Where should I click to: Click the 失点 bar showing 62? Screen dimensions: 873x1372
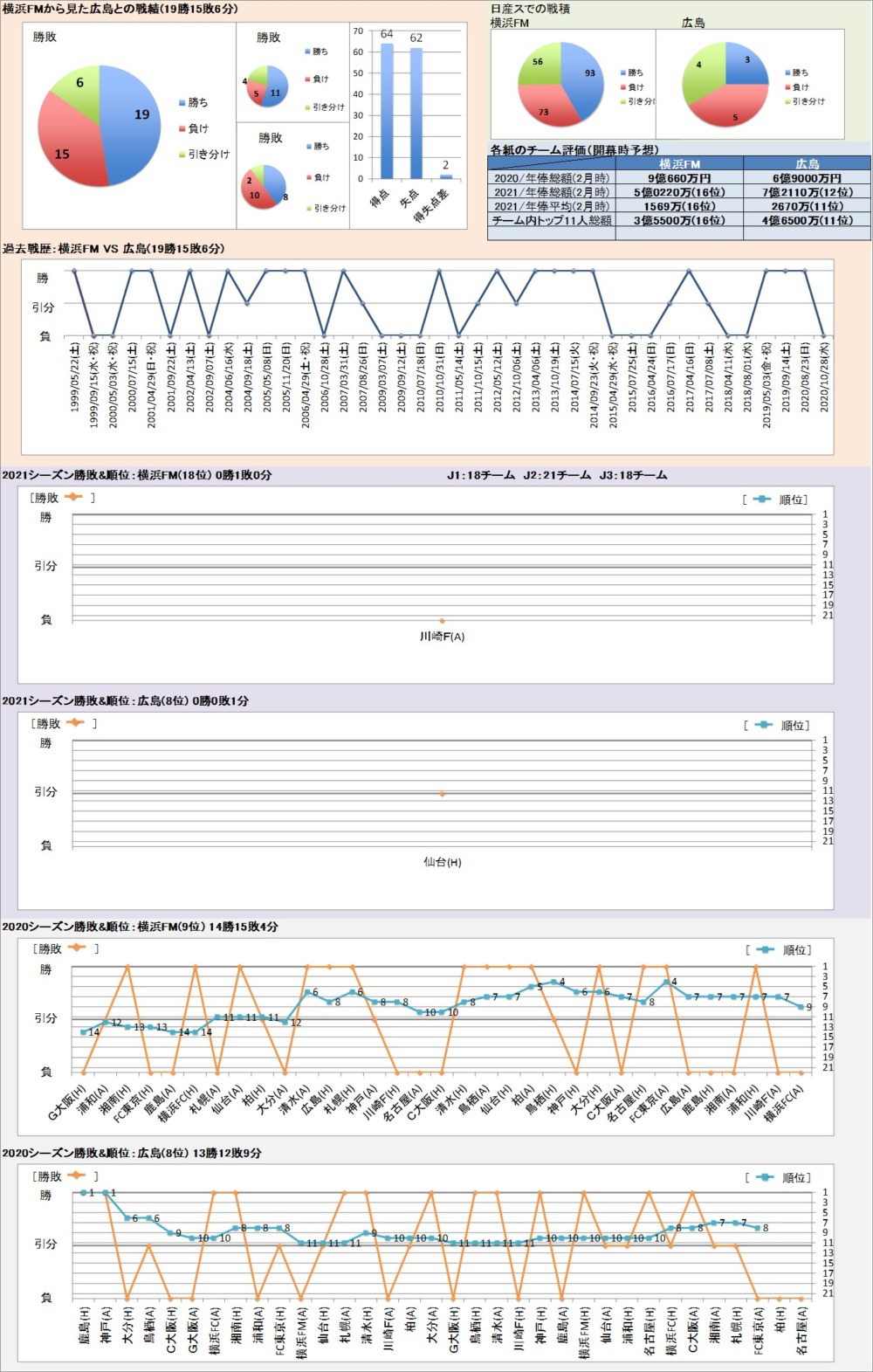point(416,114)
